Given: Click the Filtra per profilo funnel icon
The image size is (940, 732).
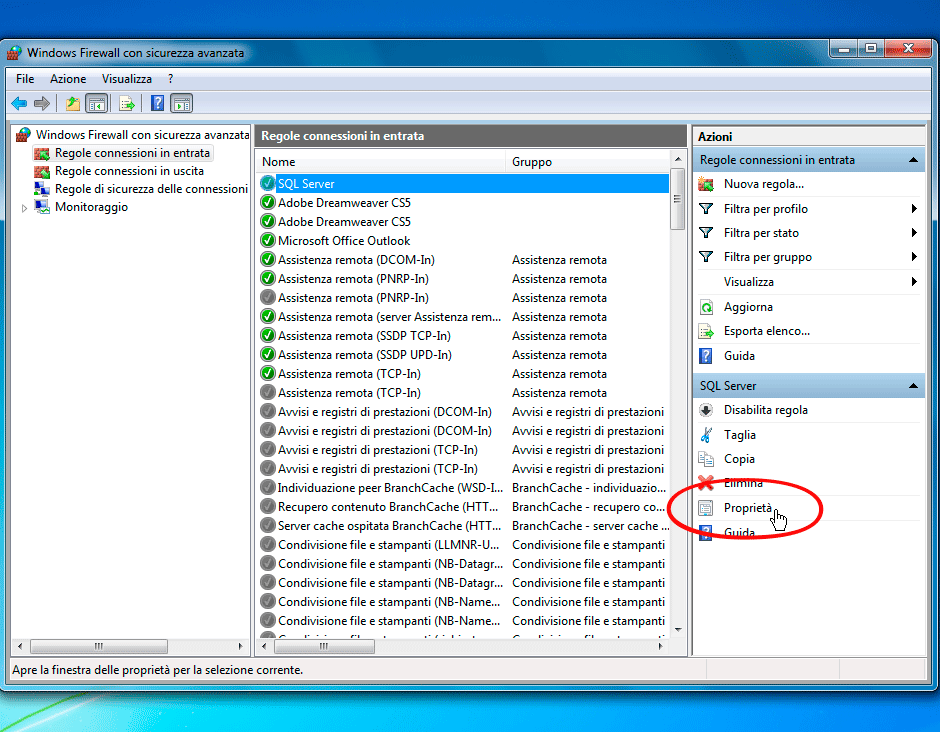Looking at the screenshot, I should tap(706, 209).
